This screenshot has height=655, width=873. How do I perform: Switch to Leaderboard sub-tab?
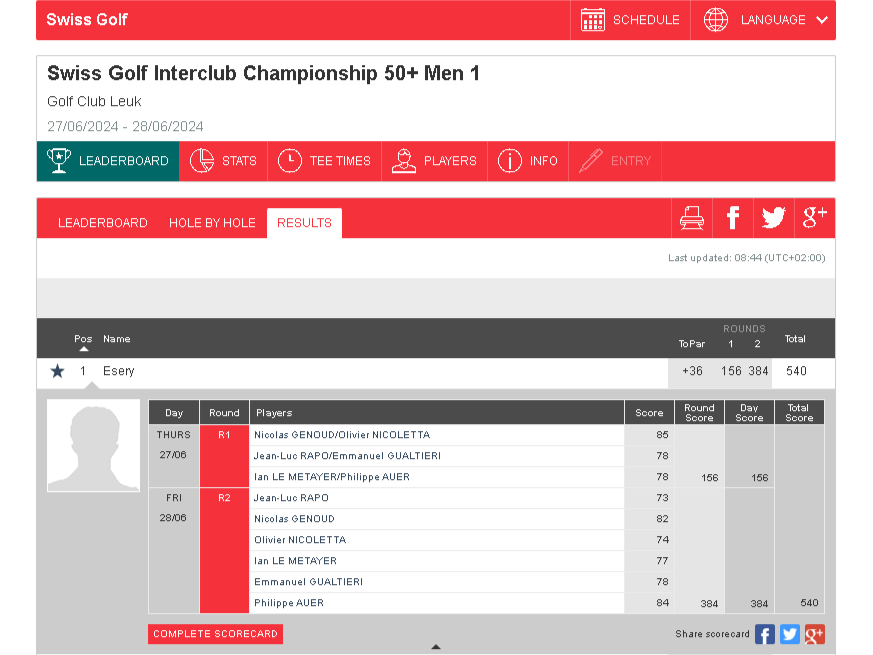coord(102,223)
